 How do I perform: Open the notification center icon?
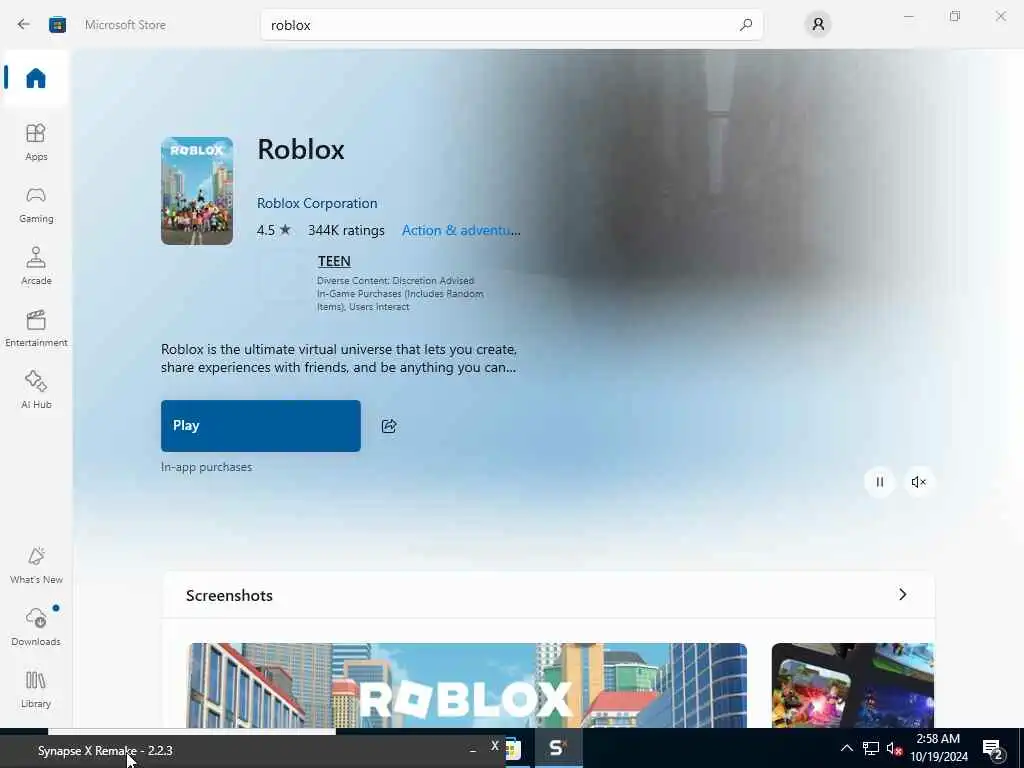[993, 750]
